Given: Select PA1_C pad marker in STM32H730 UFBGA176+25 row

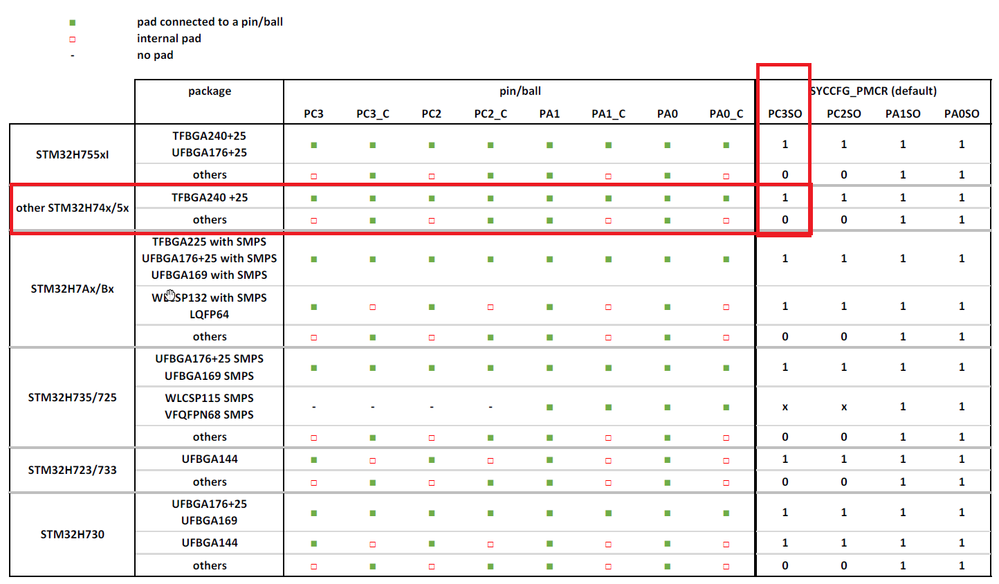Looking at the screenshot, I should (608, 513).
